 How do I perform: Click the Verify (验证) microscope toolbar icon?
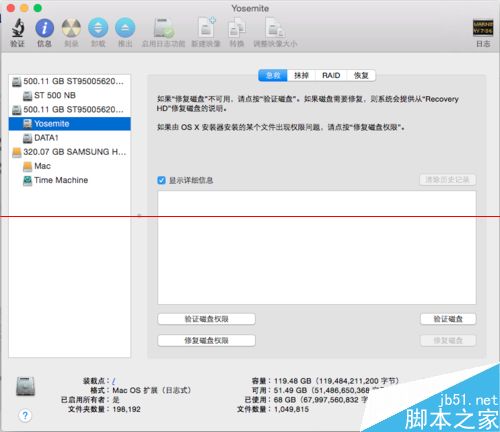18,28
